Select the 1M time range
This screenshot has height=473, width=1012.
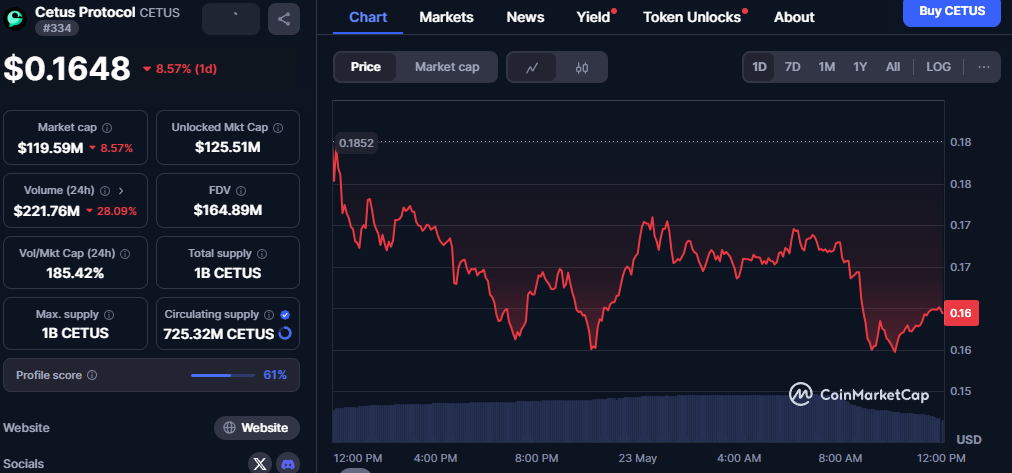827,67
